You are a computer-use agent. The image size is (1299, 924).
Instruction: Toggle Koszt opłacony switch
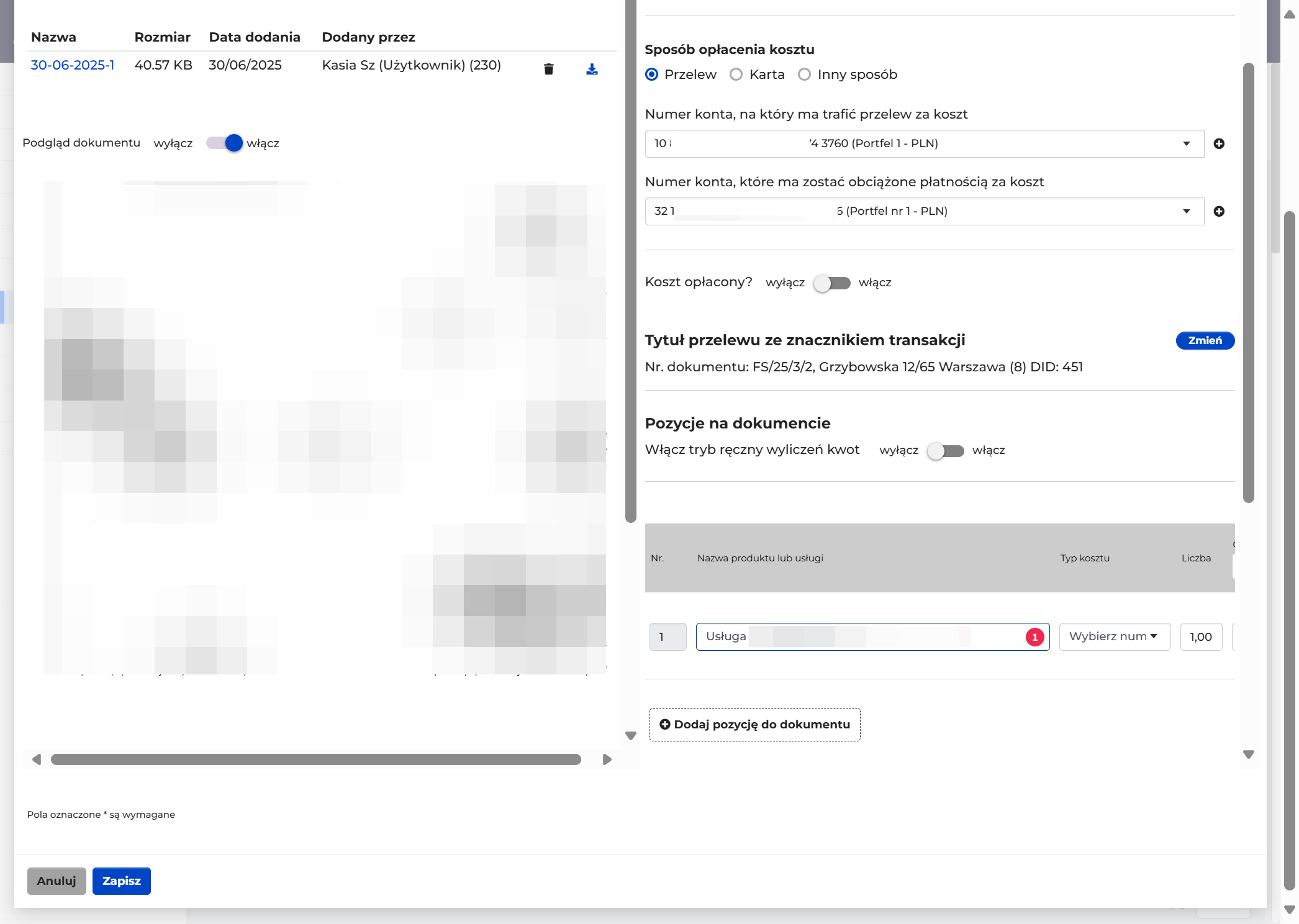click(x=832, y=283)
